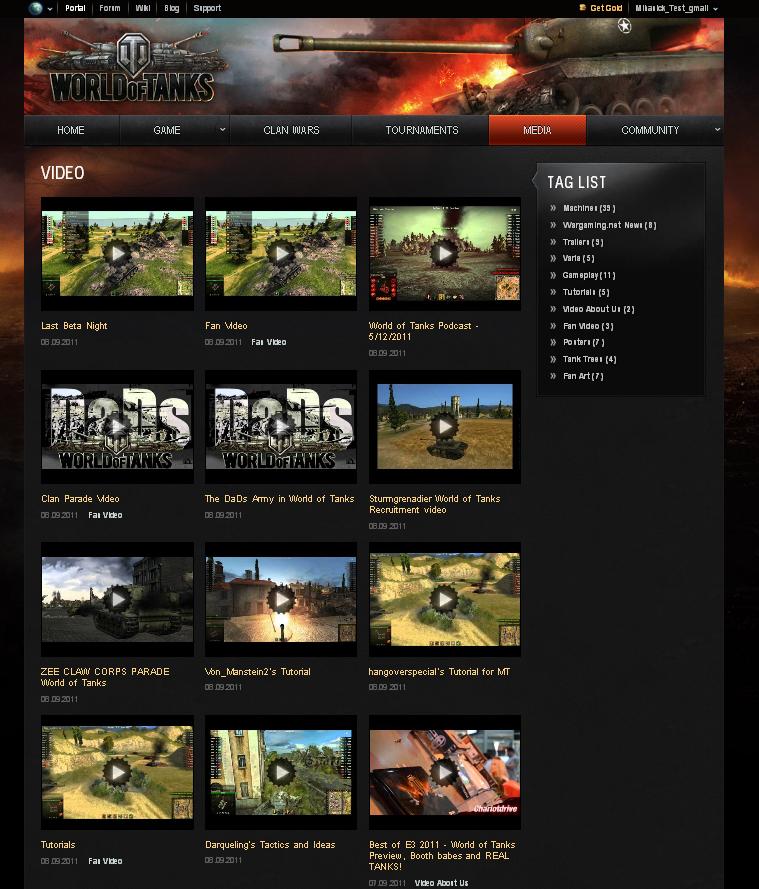Select the MEDIA menu tab

(x=537, y=130)
